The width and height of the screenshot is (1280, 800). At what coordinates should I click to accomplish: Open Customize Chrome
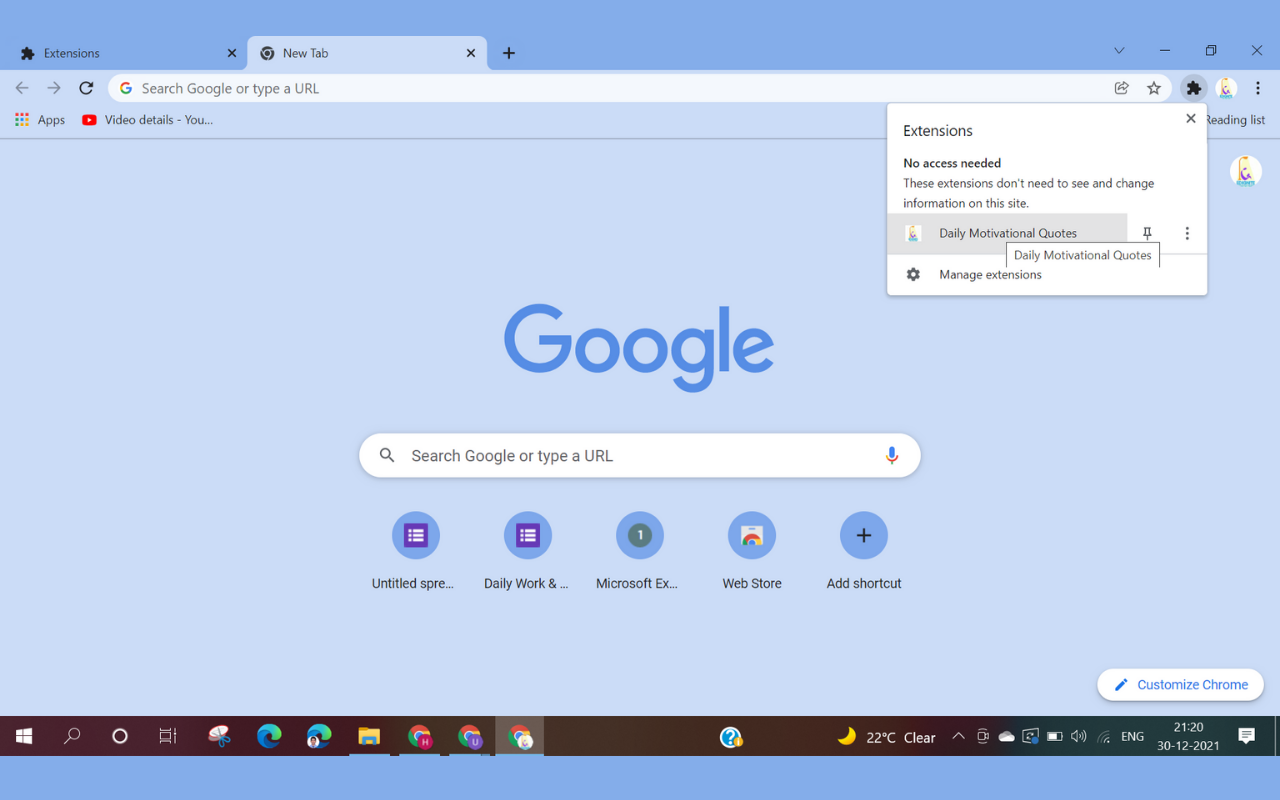[x=1180, y=685]
